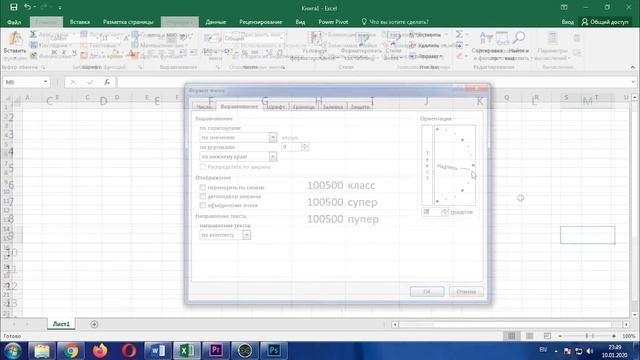Add a new sheet with the plus icon
Screen dimensions: 640x360
94,324
